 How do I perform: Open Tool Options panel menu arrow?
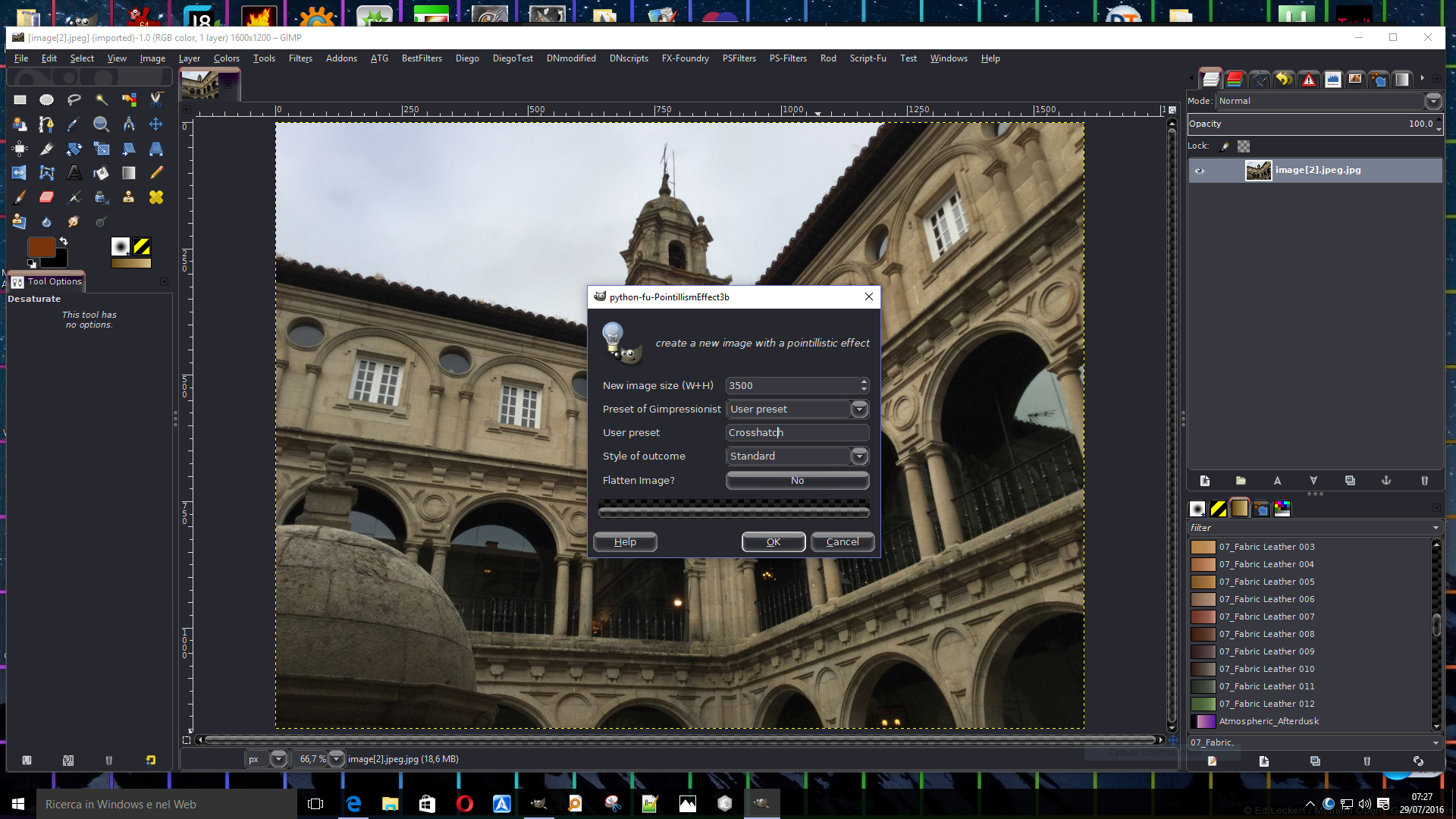tap(164, 282)
